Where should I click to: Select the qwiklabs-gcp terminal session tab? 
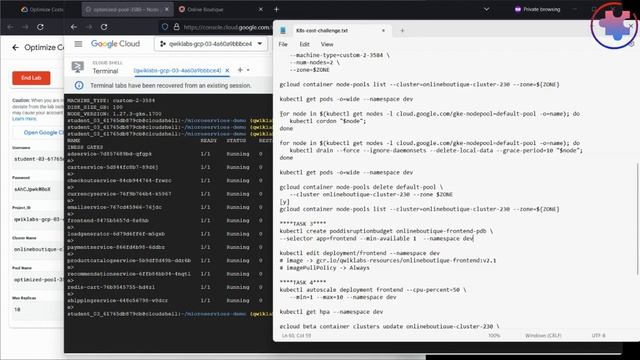coord(177,70)
